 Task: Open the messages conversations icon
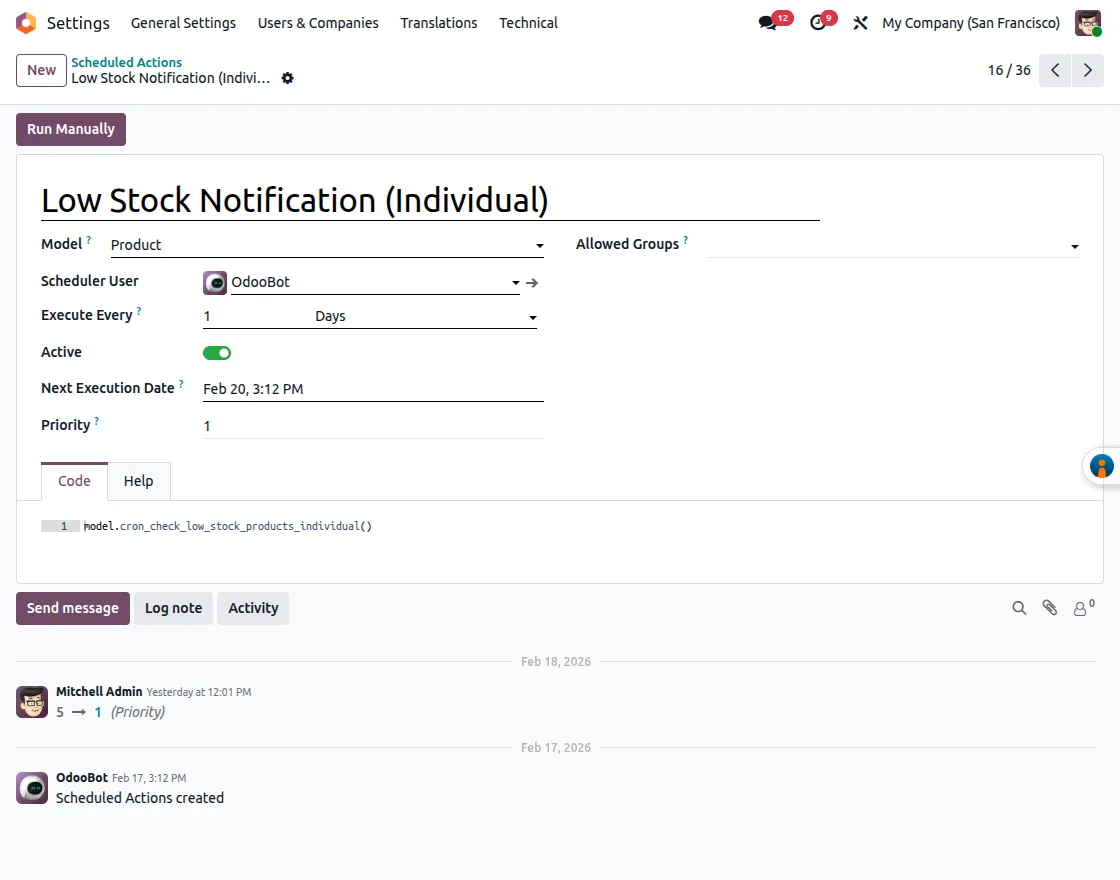pos(768,22)
